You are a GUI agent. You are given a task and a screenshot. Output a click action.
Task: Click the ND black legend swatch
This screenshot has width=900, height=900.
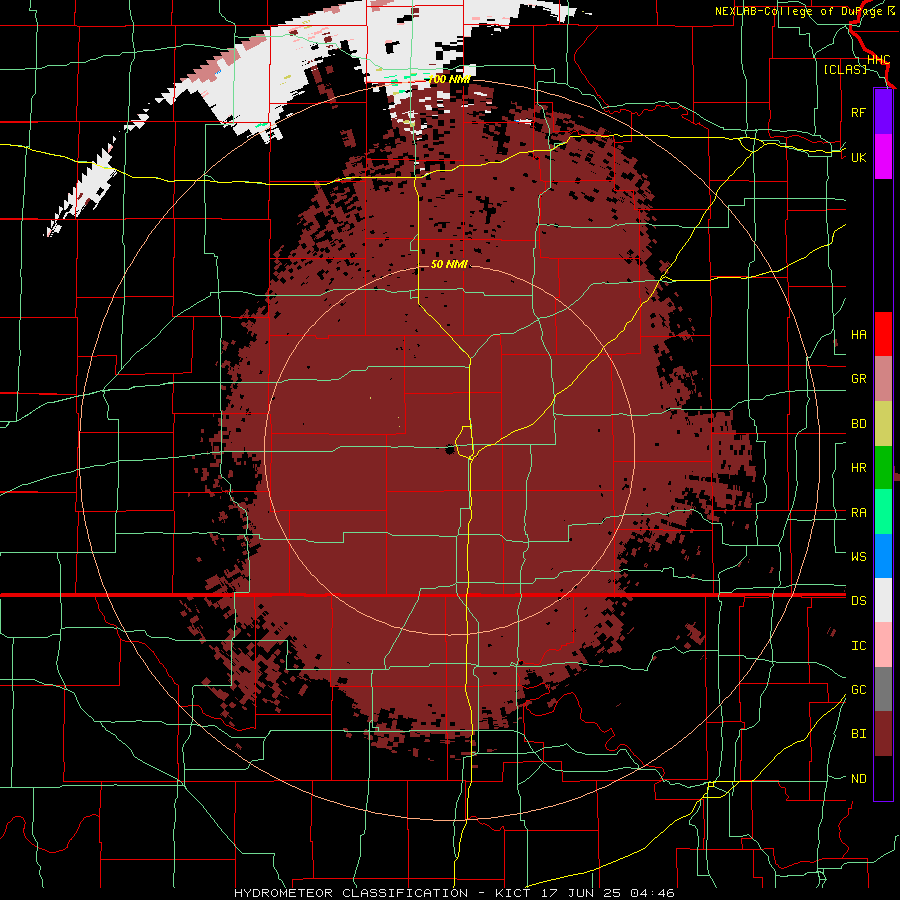pos(883,778)
